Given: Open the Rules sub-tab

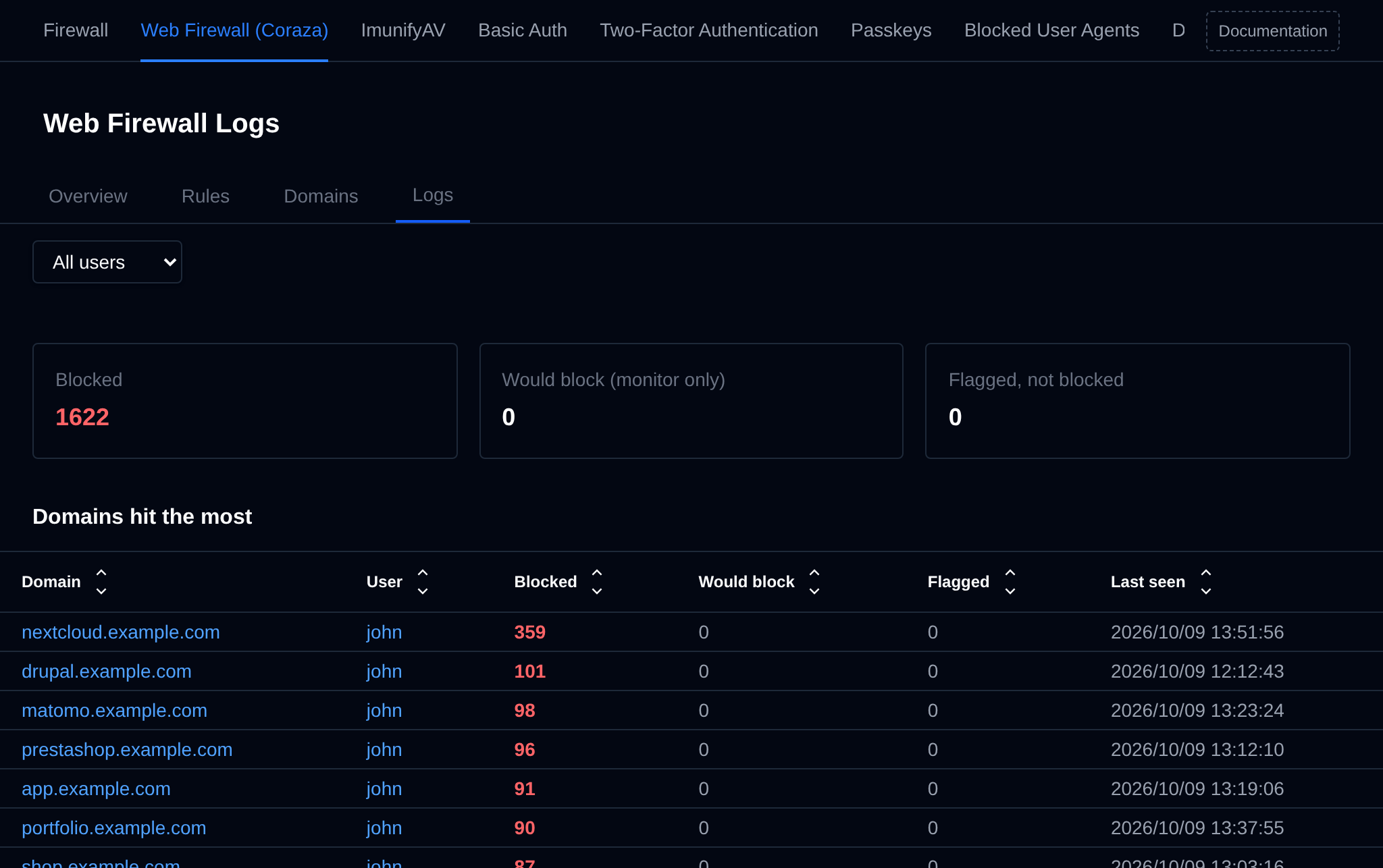Looking at the screenshot, I should (x=205, y=196).
